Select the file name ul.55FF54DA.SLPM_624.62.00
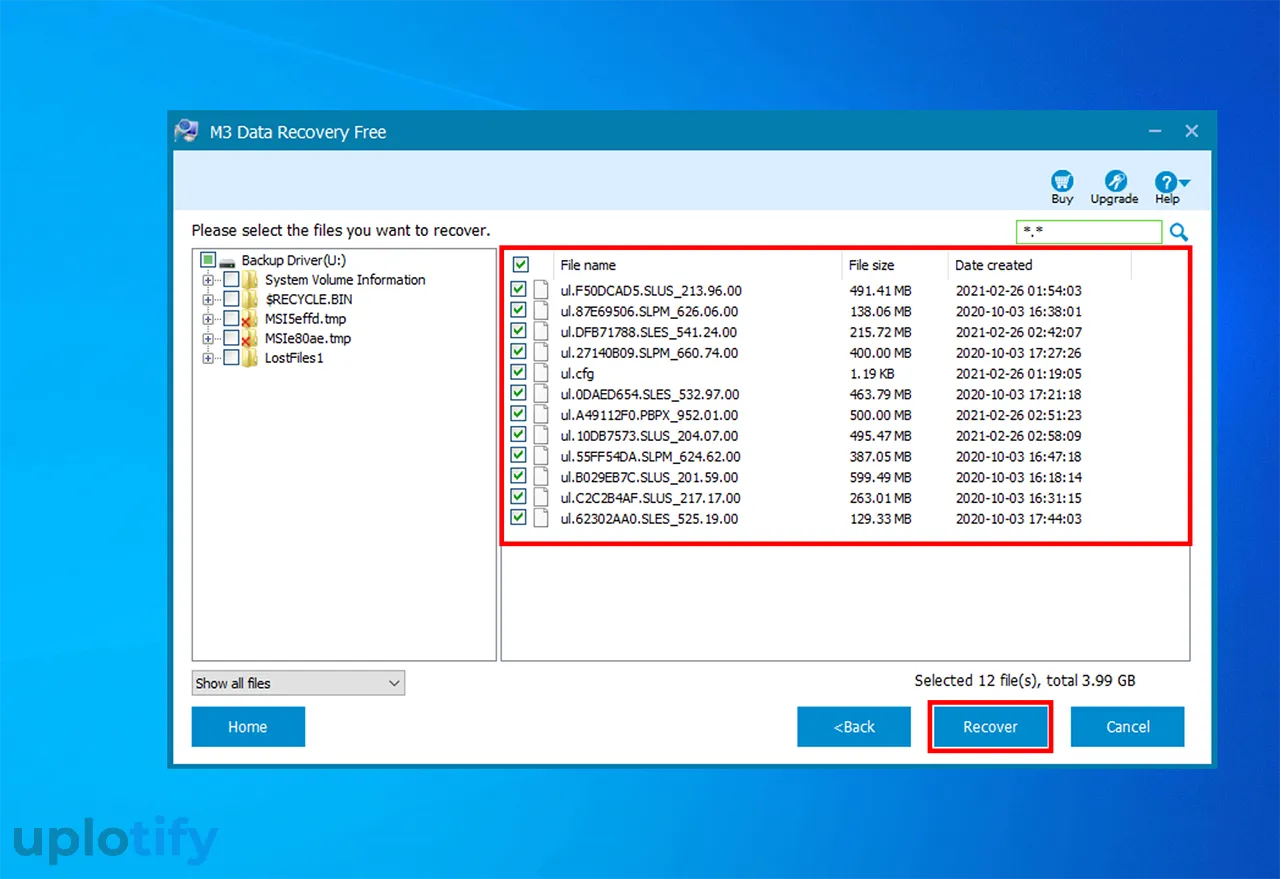 coord(649,456)
